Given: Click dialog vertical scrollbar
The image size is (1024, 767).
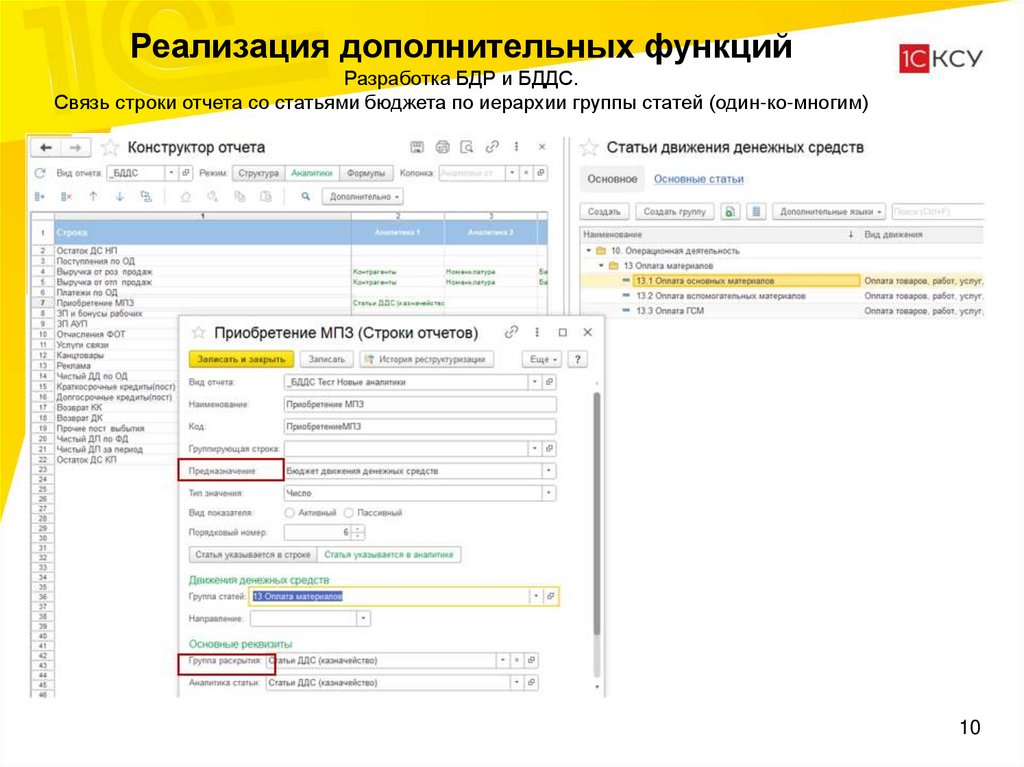Looking at the screenshot, I should [597, 513].
